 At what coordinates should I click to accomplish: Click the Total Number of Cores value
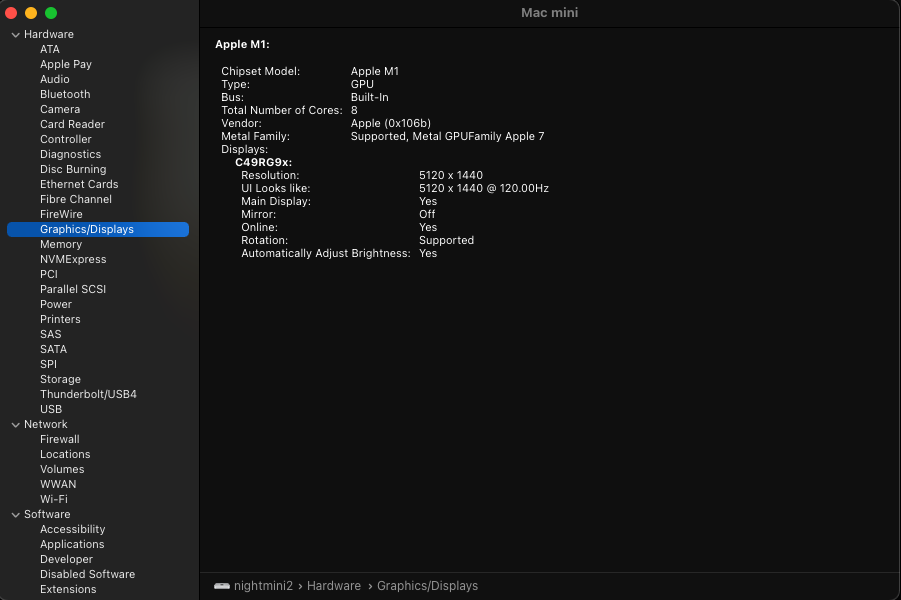coord(354,110)
